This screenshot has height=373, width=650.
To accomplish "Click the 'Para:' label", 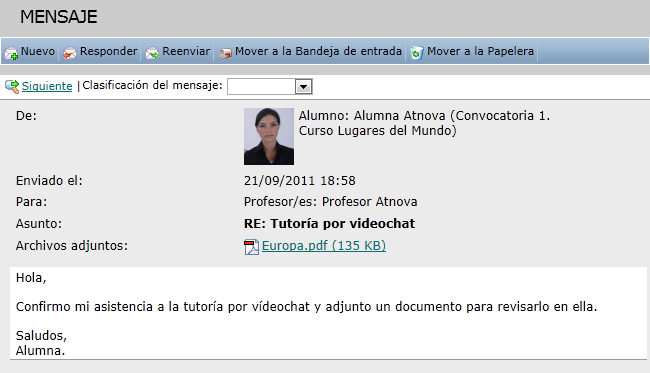I will click(x=32, y=202).
